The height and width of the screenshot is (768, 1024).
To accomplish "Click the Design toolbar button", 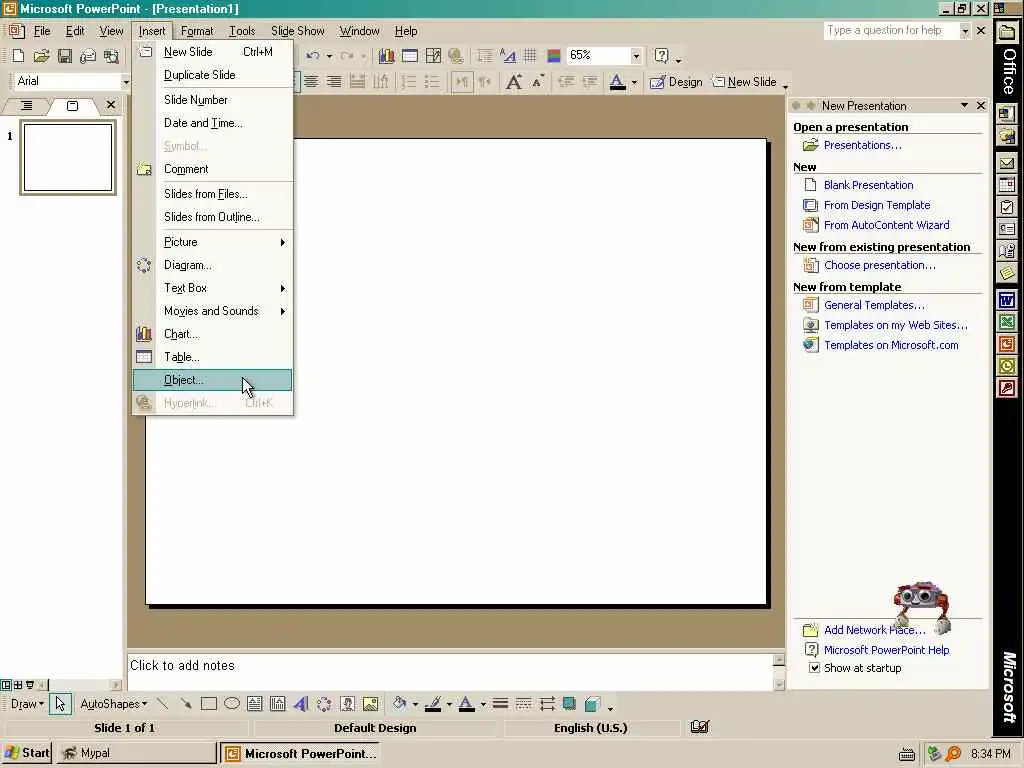I will [677, 82].
